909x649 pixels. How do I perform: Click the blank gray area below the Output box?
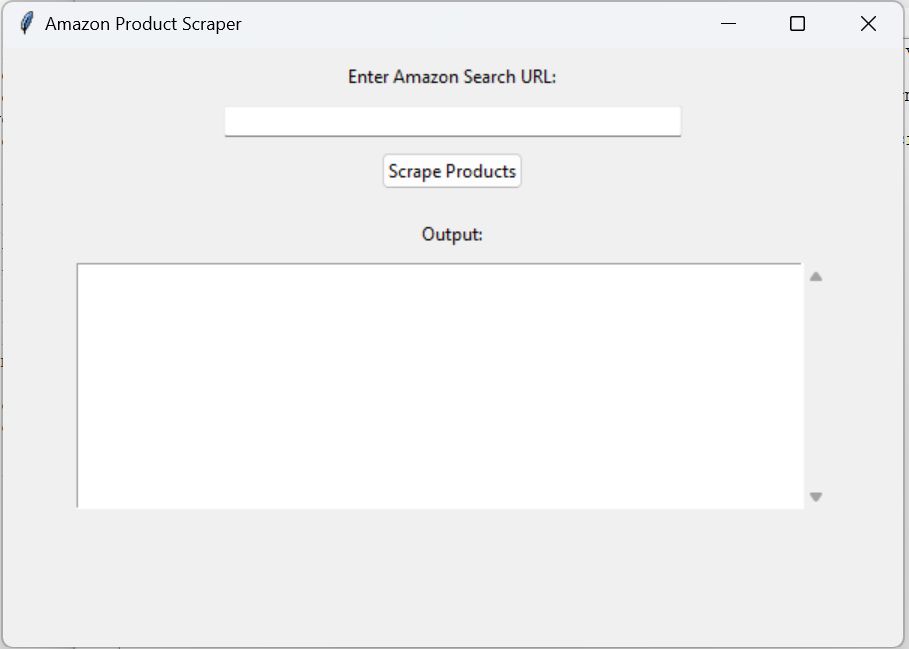tap(452, 574)
